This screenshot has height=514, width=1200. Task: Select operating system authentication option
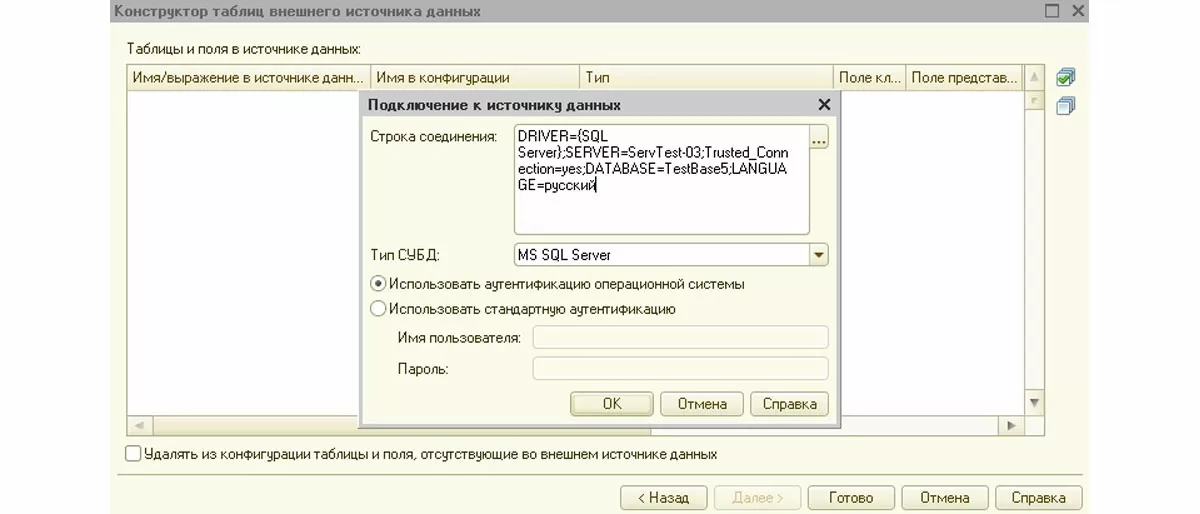point(378,284)
